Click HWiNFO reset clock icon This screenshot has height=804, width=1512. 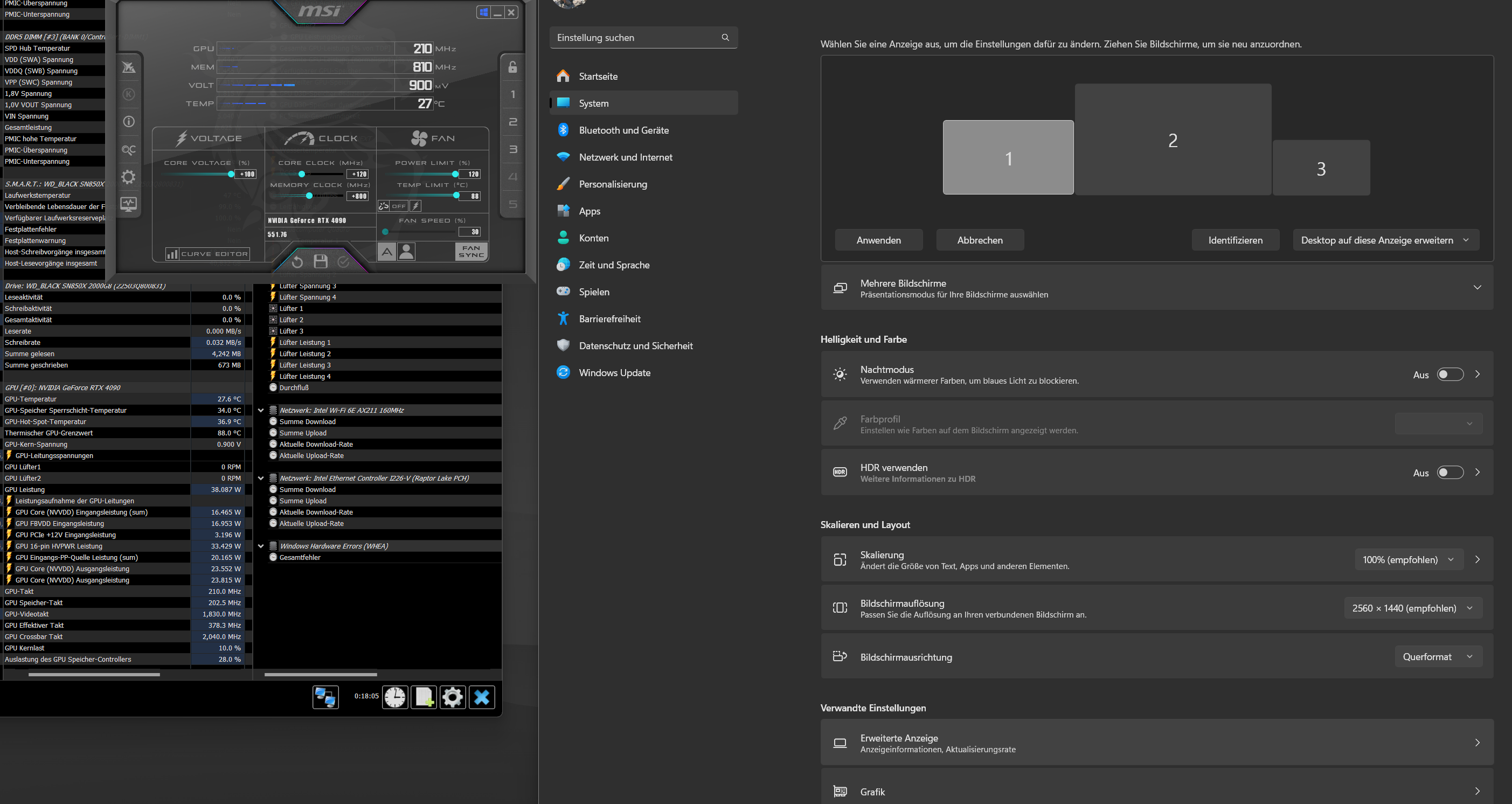[x=395, y=697]
